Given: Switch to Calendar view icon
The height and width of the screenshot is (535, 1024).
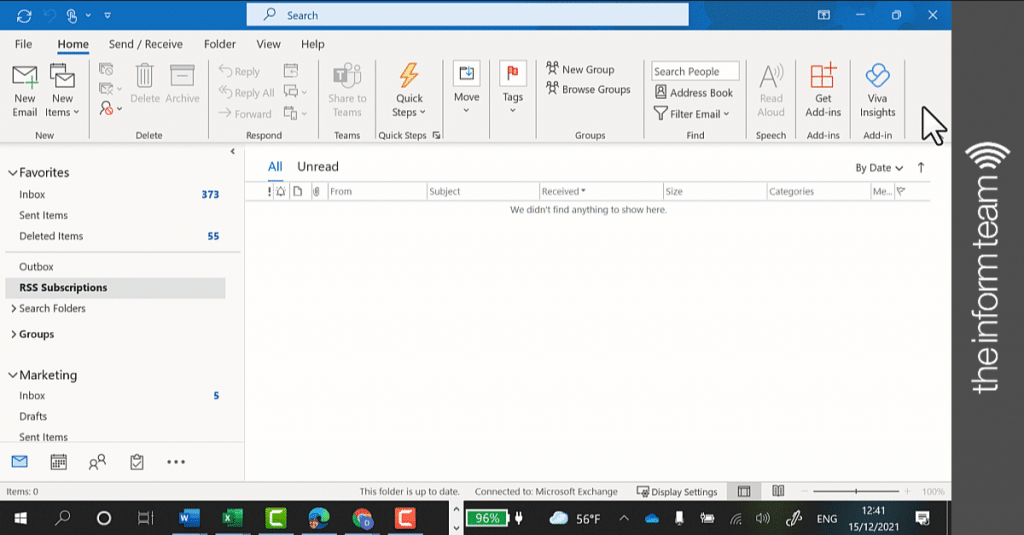Looking at the screenshot, I should click(59, 462).
